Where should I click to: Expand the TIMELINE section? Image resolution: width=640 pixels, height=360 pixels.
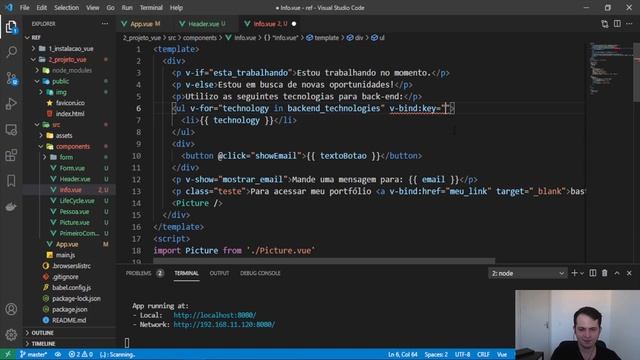pyautogui.click(x=43, y=344)
